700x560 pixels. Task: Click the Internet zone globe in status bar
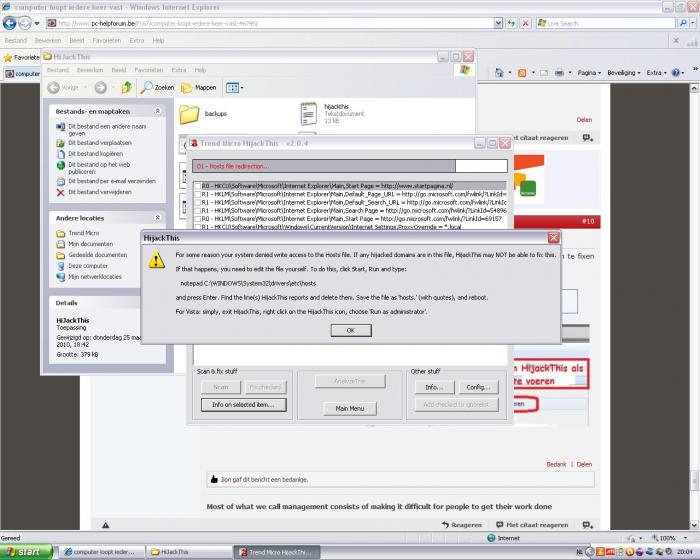pos(491,538)
